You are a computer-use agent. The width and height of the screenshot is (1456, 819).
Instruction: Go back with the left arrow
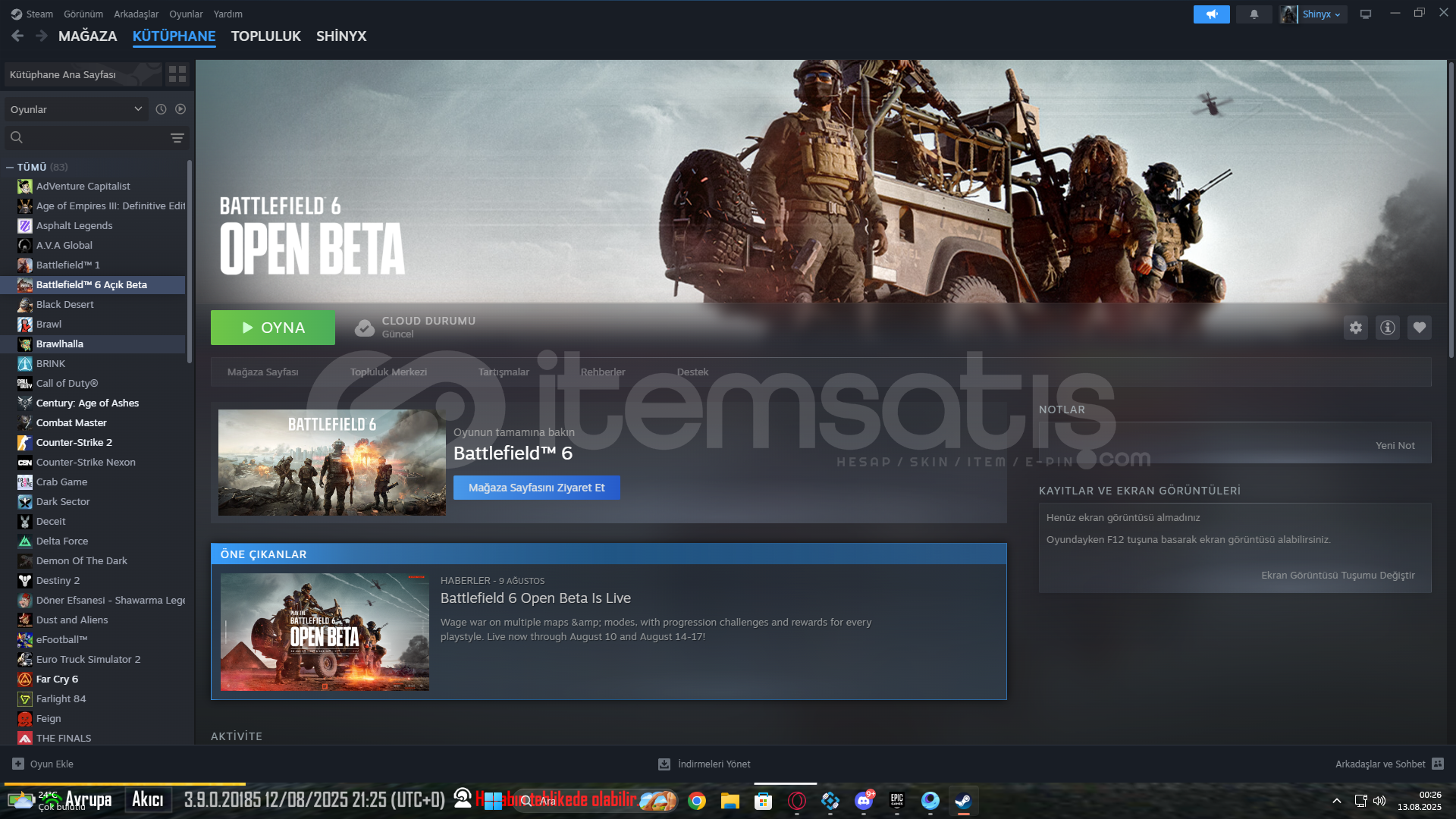[17, 36]
